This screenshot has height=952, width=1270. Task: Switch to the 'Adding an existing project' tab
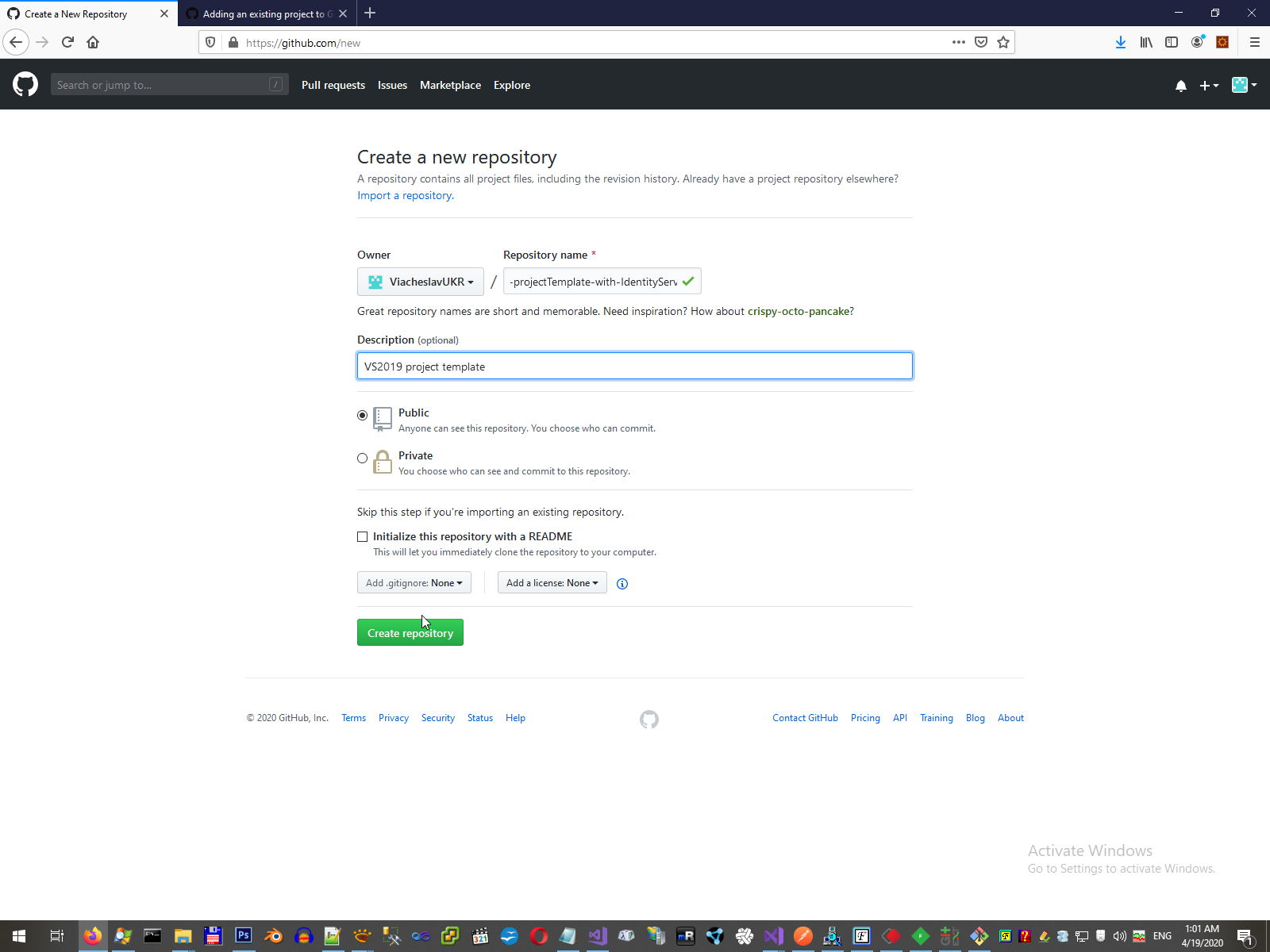[266, 13]
